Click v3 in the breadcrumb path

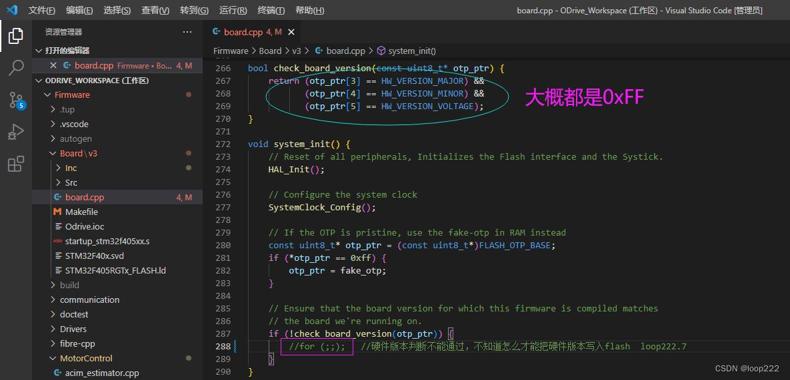click(x=296, y=51)
